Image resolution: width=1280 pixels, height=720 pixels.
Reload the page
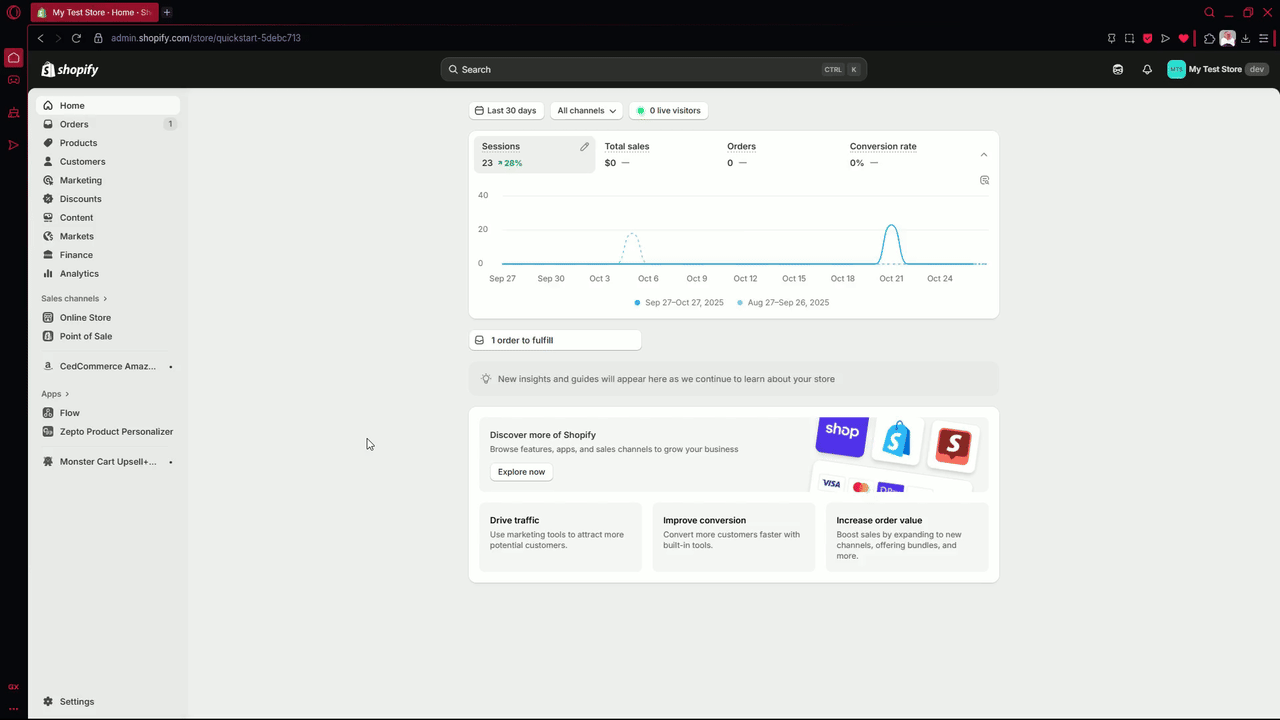tap(76, 38)
